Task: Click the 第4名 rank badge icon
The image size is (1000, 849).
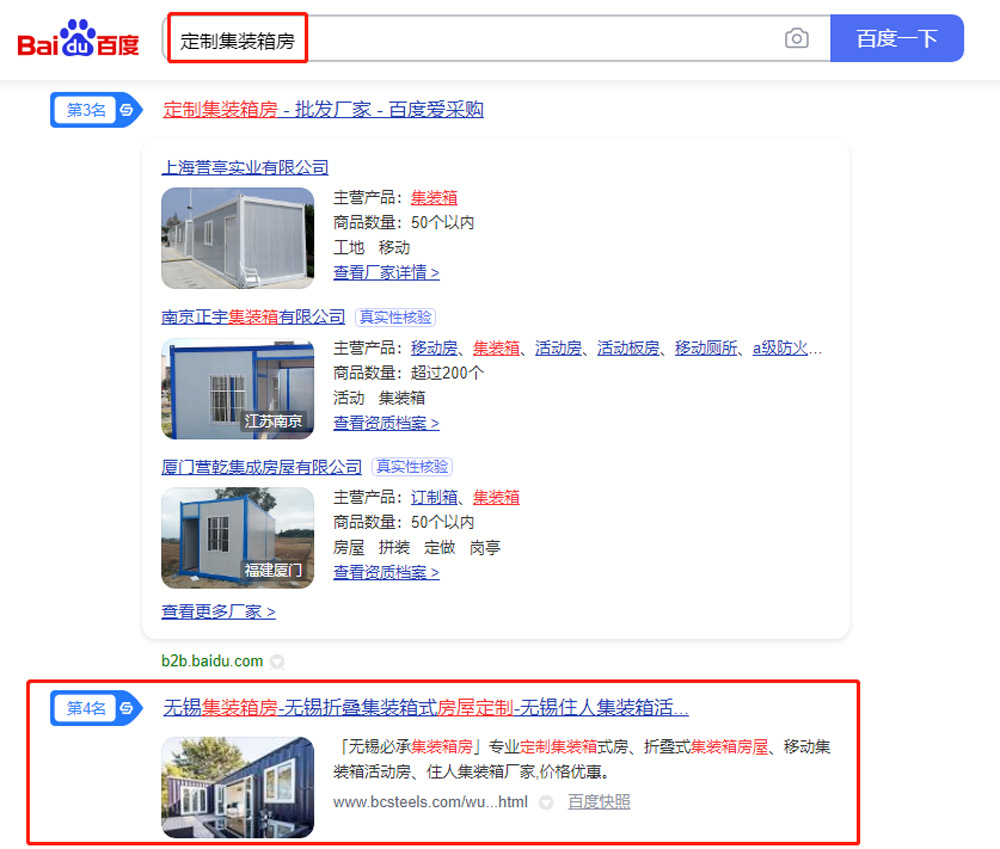Action: (x=96, y=708)
